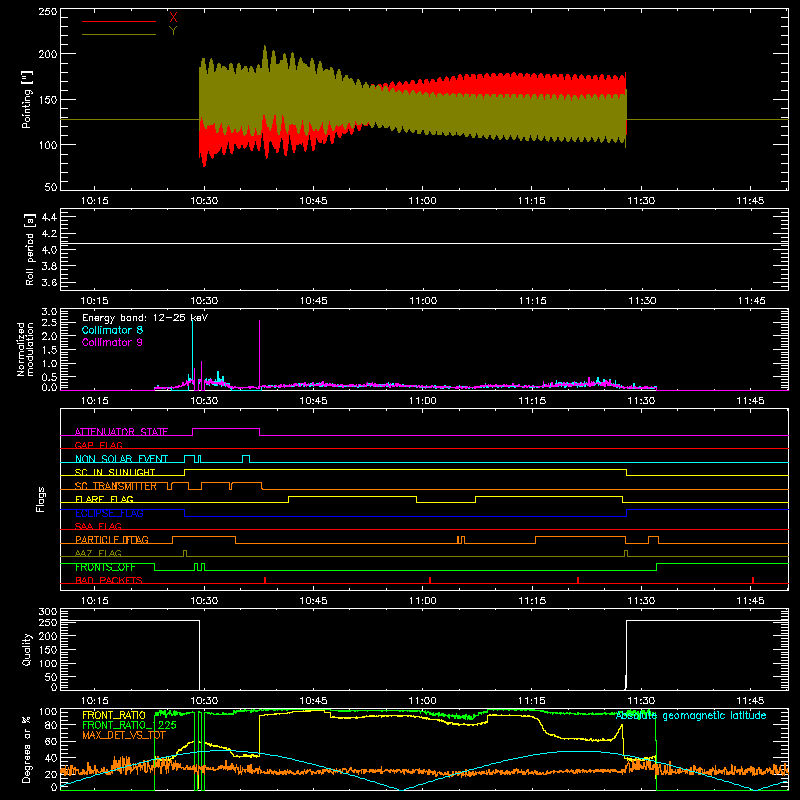Click 11:15 time label under the Quality plot
This screenshot has height=800, width=800.
point(532,701)
